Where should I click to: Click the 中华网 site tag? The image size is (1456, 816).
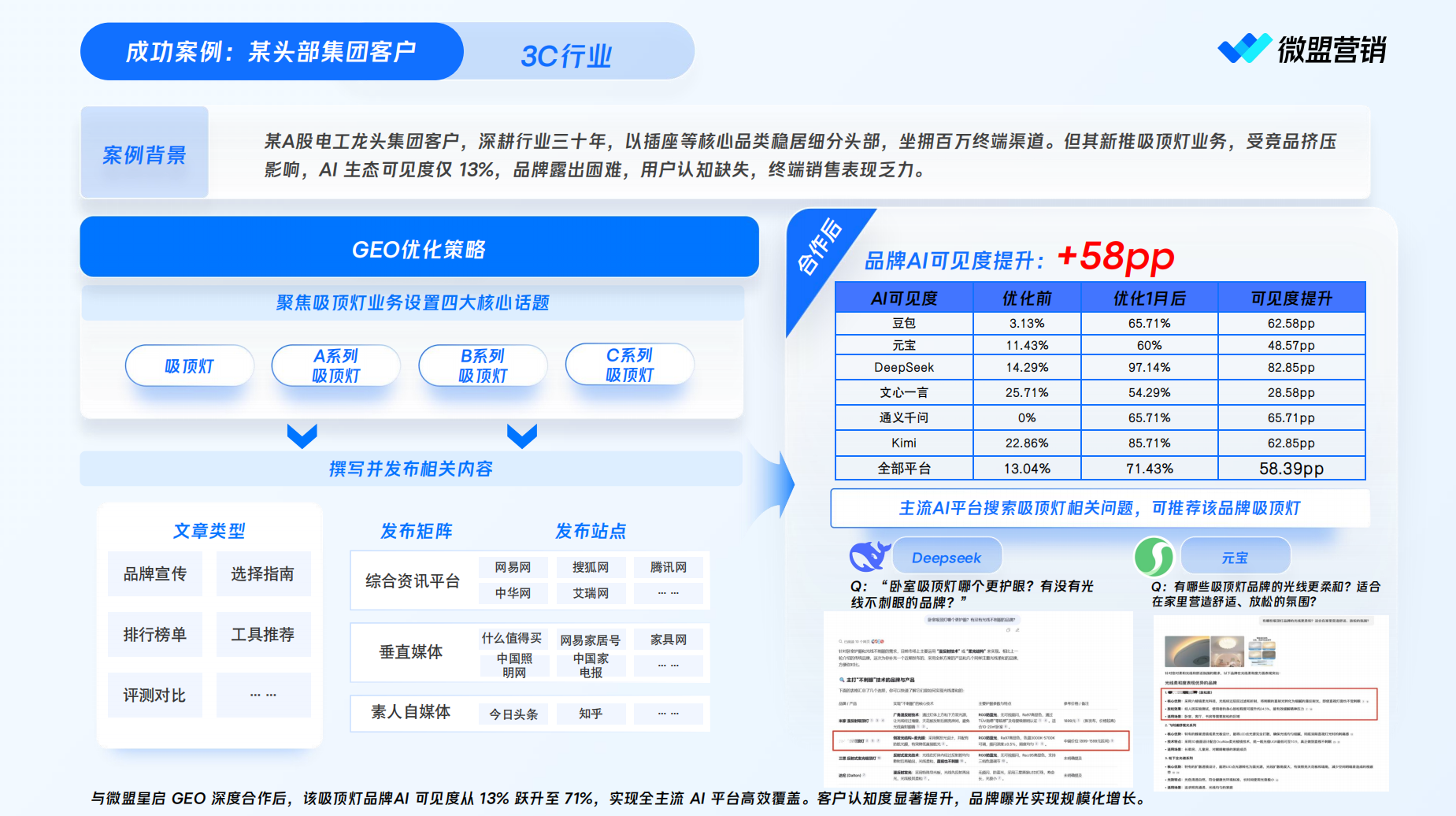pos(513,593)
